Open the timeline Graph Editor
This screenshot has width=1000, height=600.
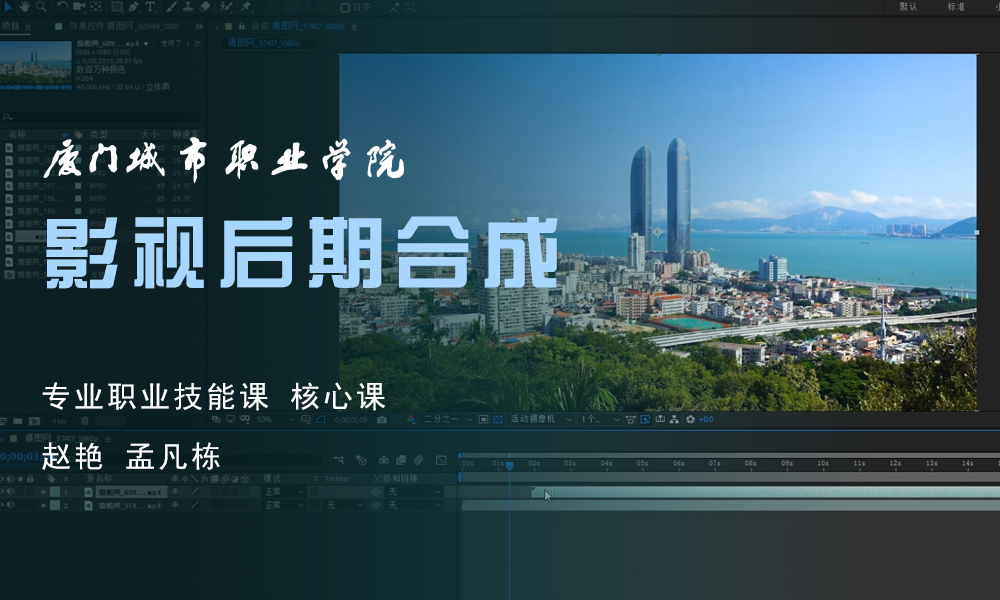[441, 460]
